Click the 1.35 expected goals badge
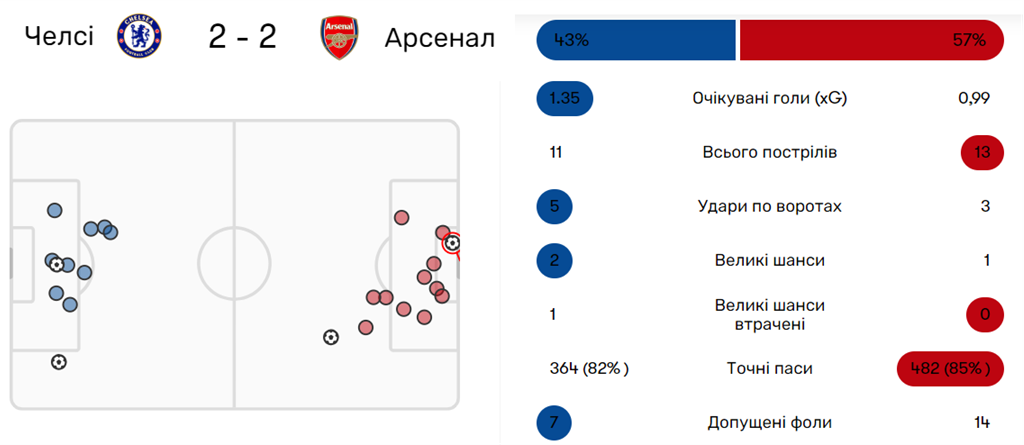This screenshot has height=445, width=1024. 565,99
